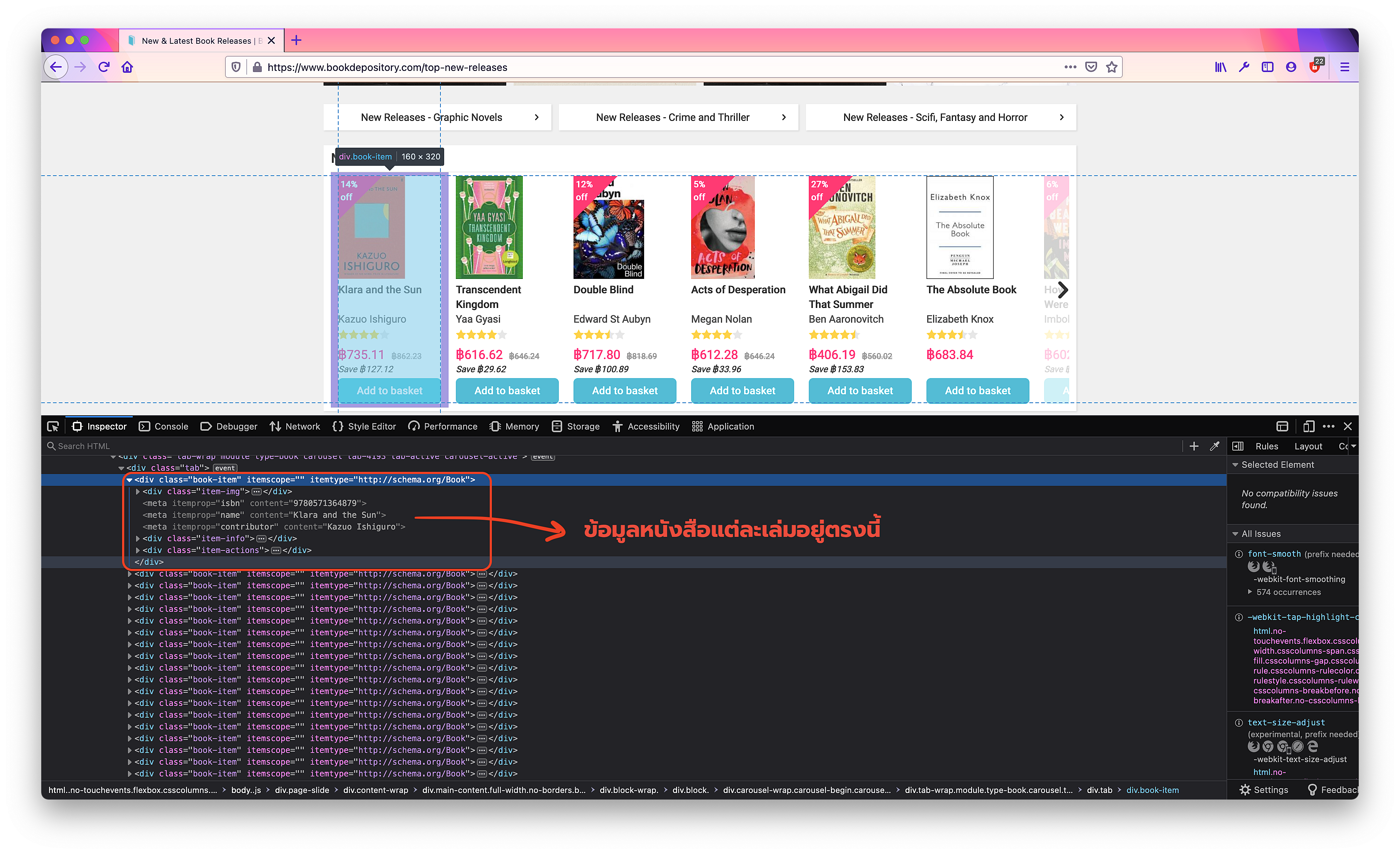Open New Releases - Crime and Thriller link

click(678, 118)
